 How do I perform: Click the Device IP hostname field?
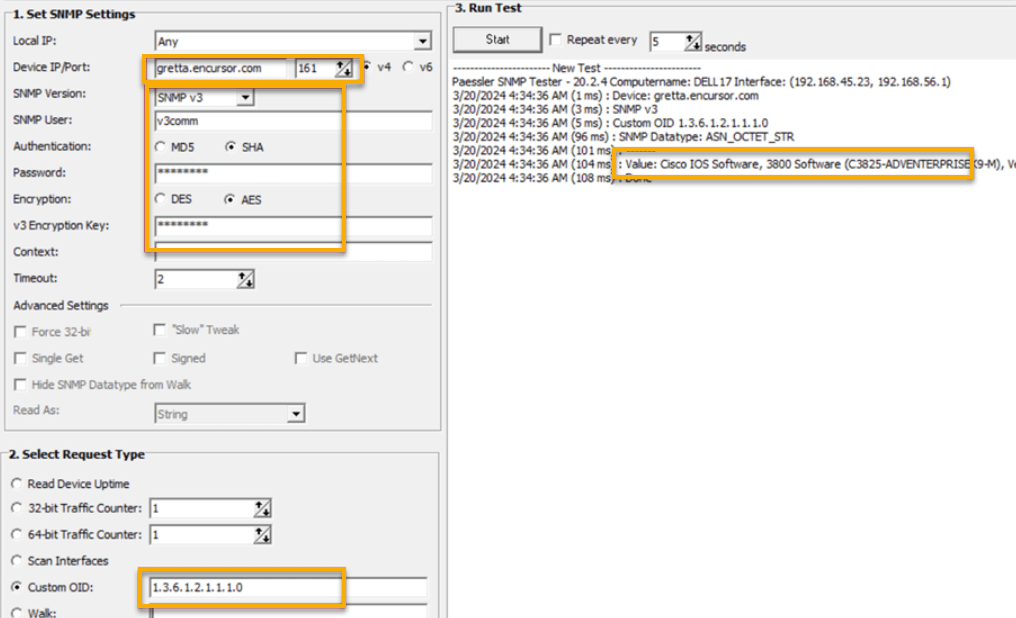click(x=220, y=69)
